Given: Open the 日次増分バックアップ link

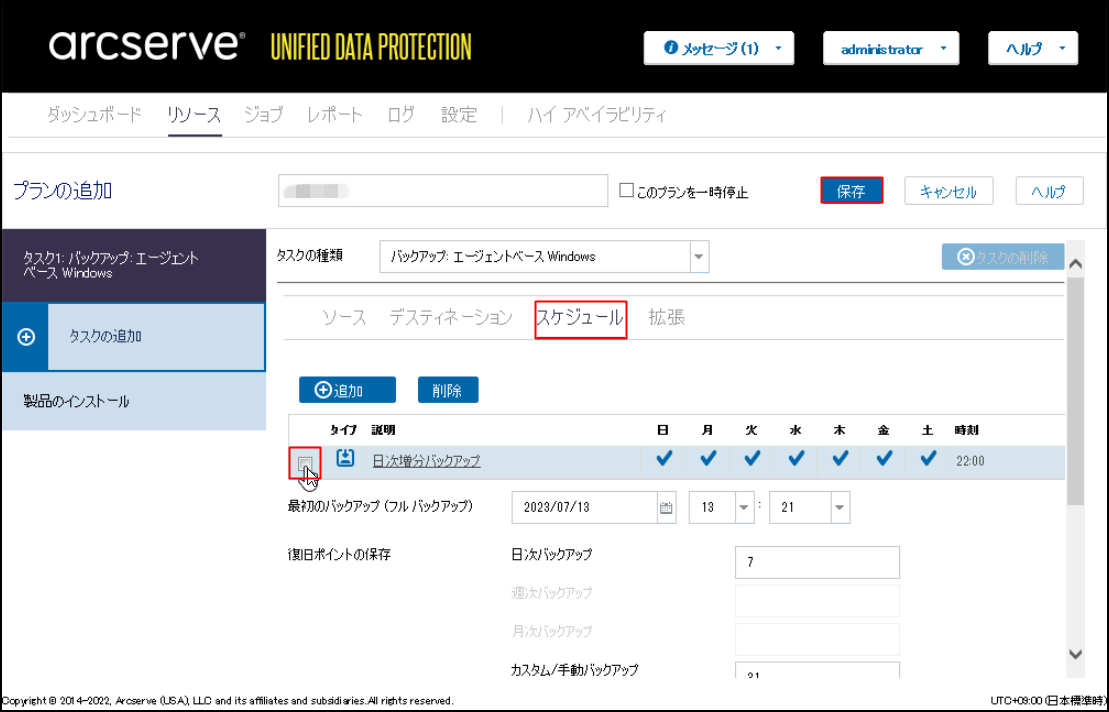Looking at the screenshot, I should point(426,461).
